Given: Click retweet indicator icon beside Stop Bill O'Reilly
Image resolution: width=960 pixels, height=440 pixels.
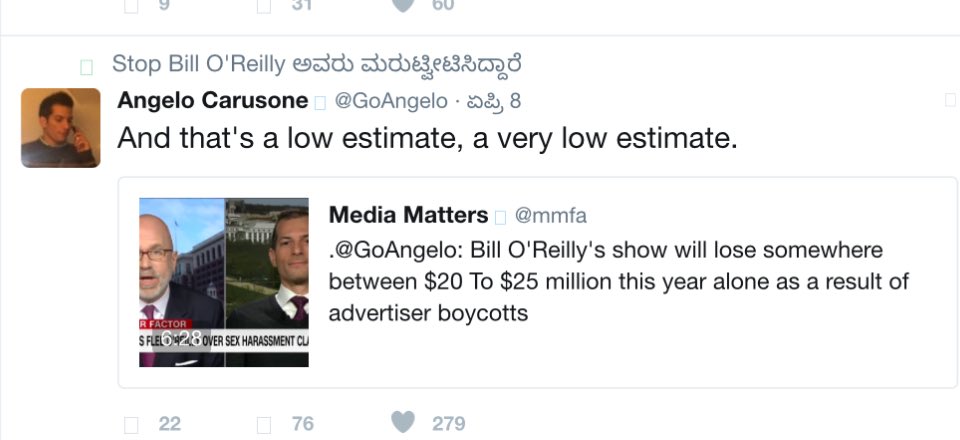Looking at the screenshot, I should pos(86,67).
